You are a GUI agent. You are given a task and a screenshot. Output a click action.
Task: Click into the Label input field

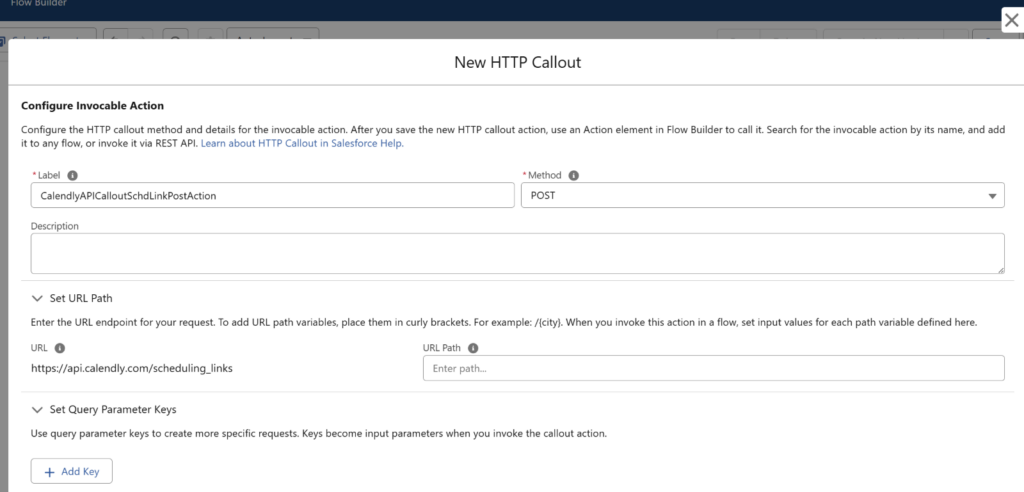click(x=272, y=195)
